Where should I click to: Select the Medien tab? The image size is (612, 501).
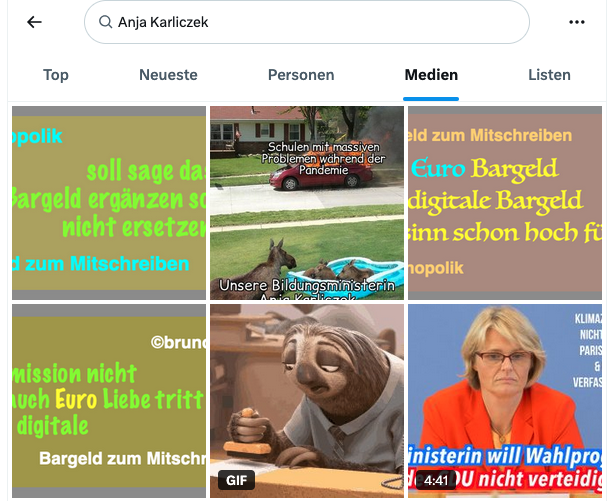click(x=431, y=75)
